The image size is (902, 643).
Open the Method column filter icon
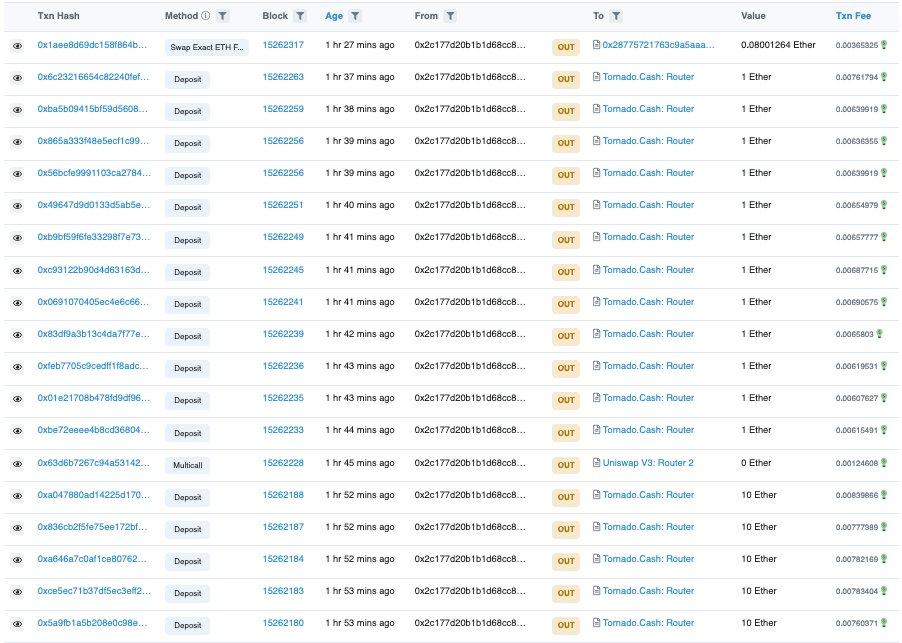pos(222,16)
